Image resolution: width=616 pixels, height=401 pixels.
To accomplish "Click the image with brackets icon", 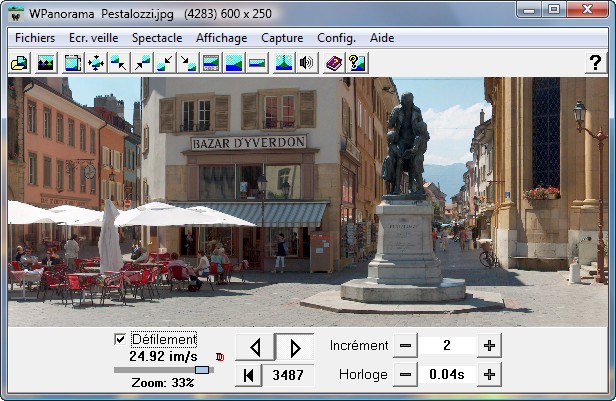I will tap(73, 63).
